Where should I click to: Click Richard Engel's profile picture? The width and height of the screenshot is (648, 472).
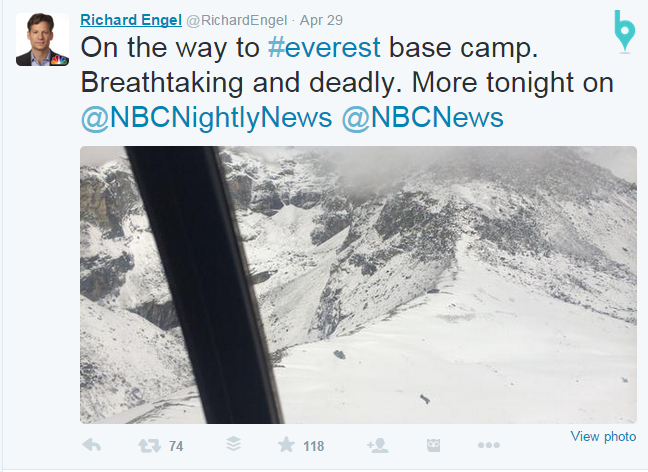coord(42,40)
